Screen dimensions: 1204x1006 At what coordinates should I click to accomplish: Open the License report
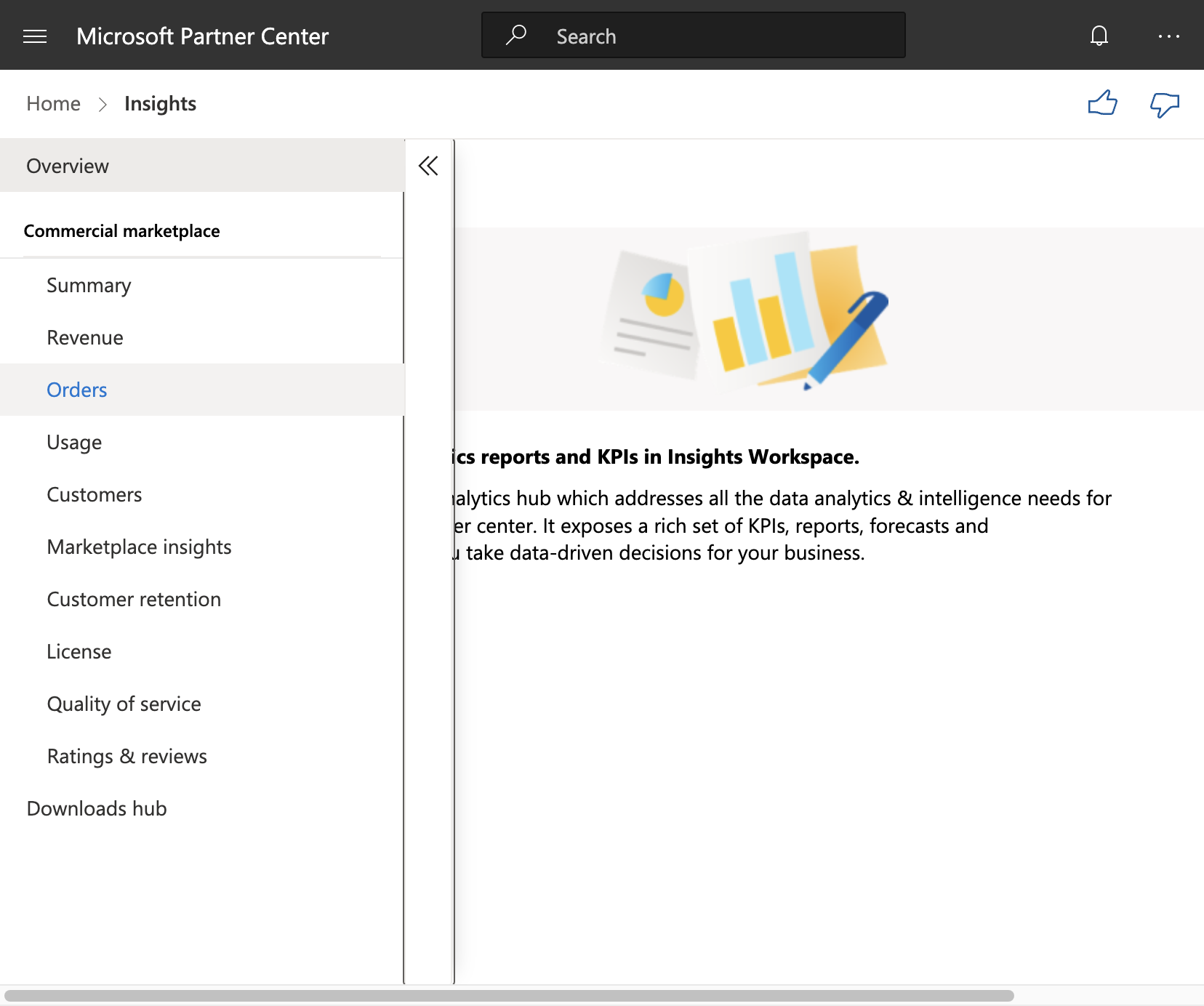pos(202,651)
